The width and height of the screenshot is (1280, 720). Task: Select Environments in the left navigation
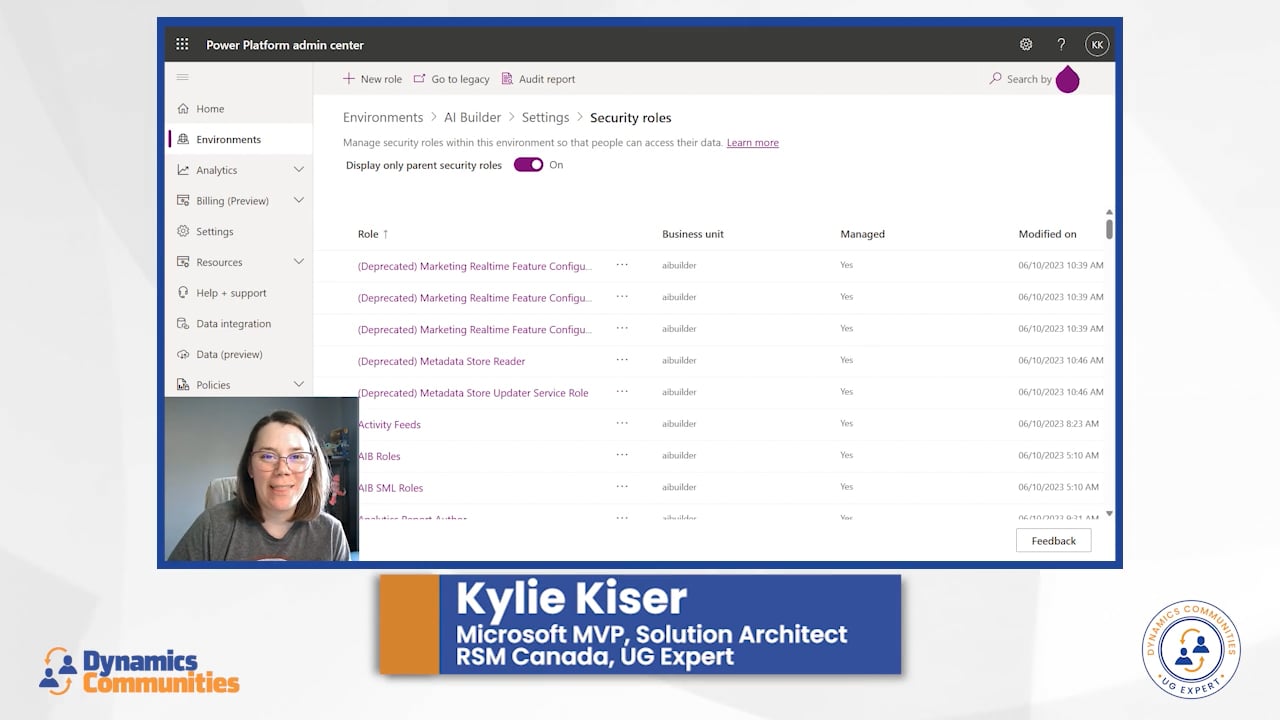227,139
